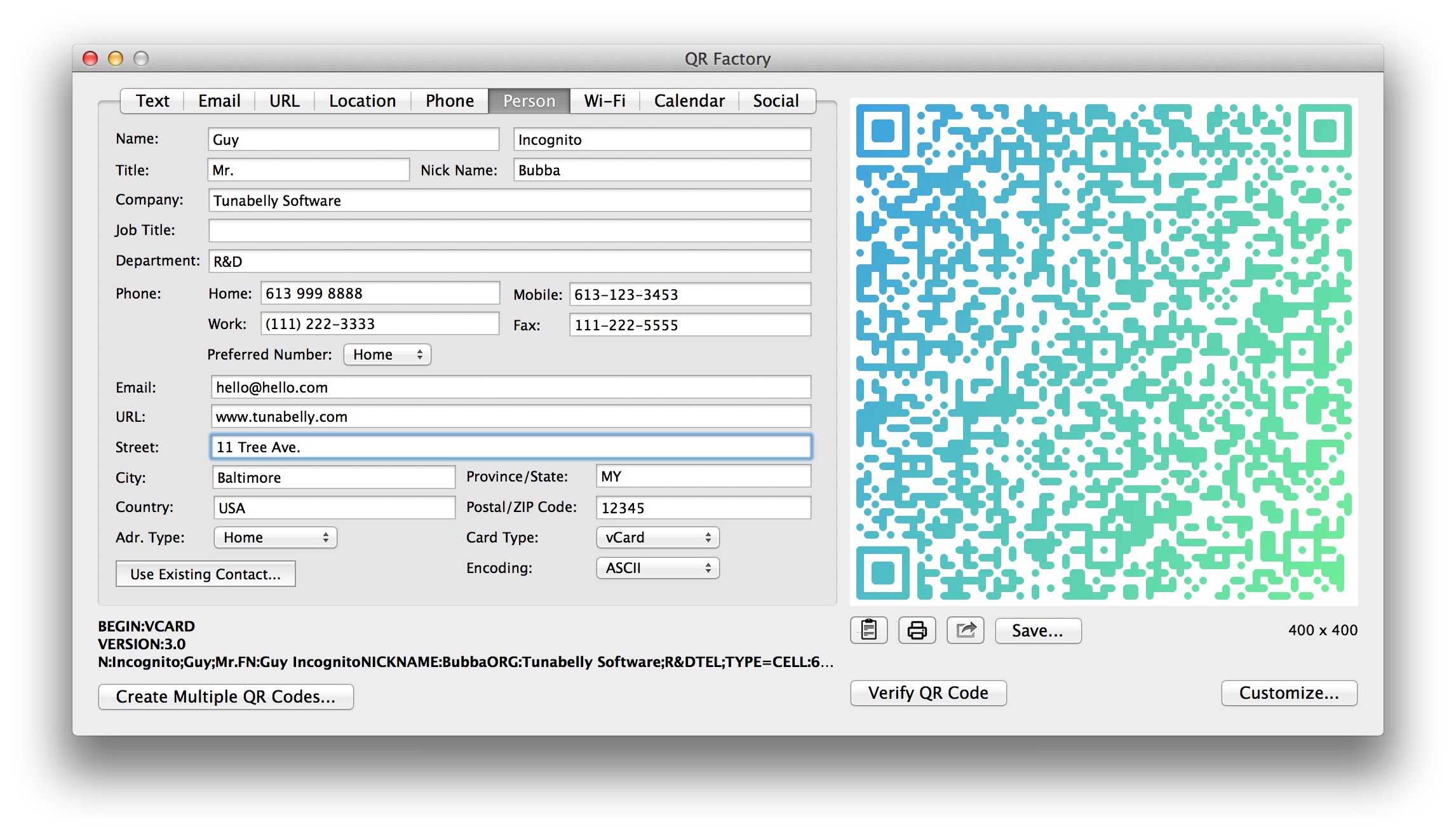Screen dimensions: 1456x836
Task: Click the Mobile phone field
Action: pyautogui.click(x=690, y=294)
